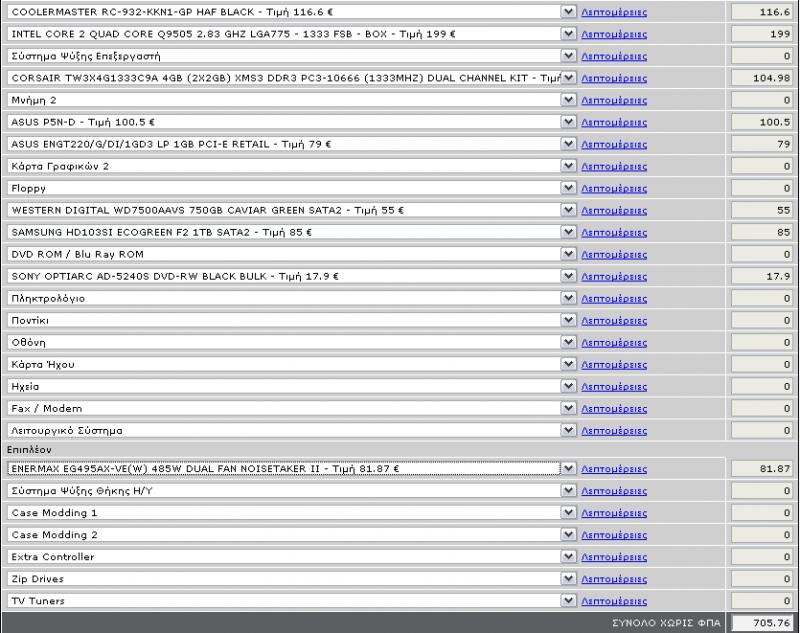Click the Επιπλέον section heading
The height and width of the screenshot is (633, 800).
pos(29,449)
